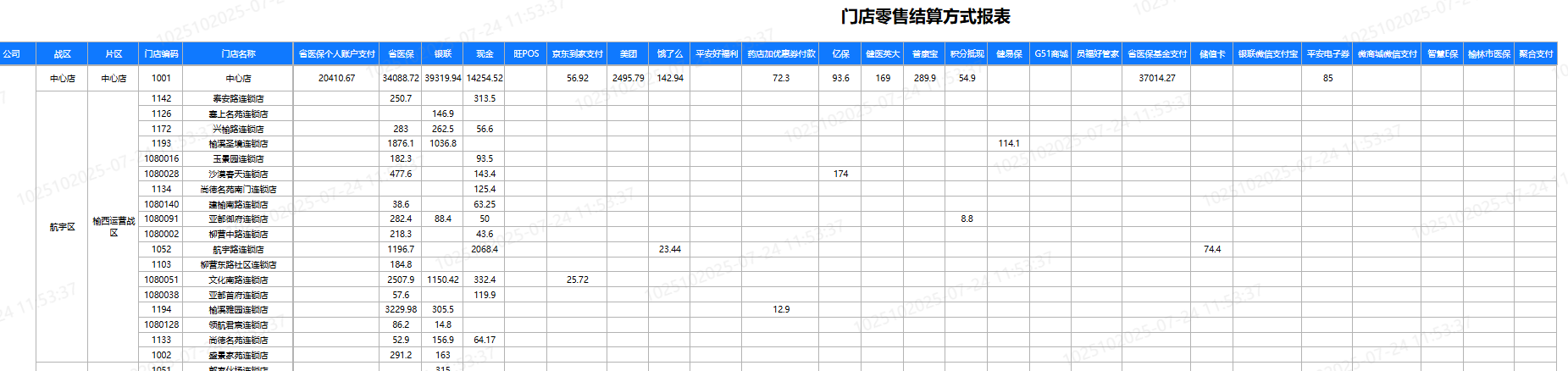Screen dimensions: 1568x371
Task: Select store name 柳营东路社区连锁店
Action: coord(238,264)
